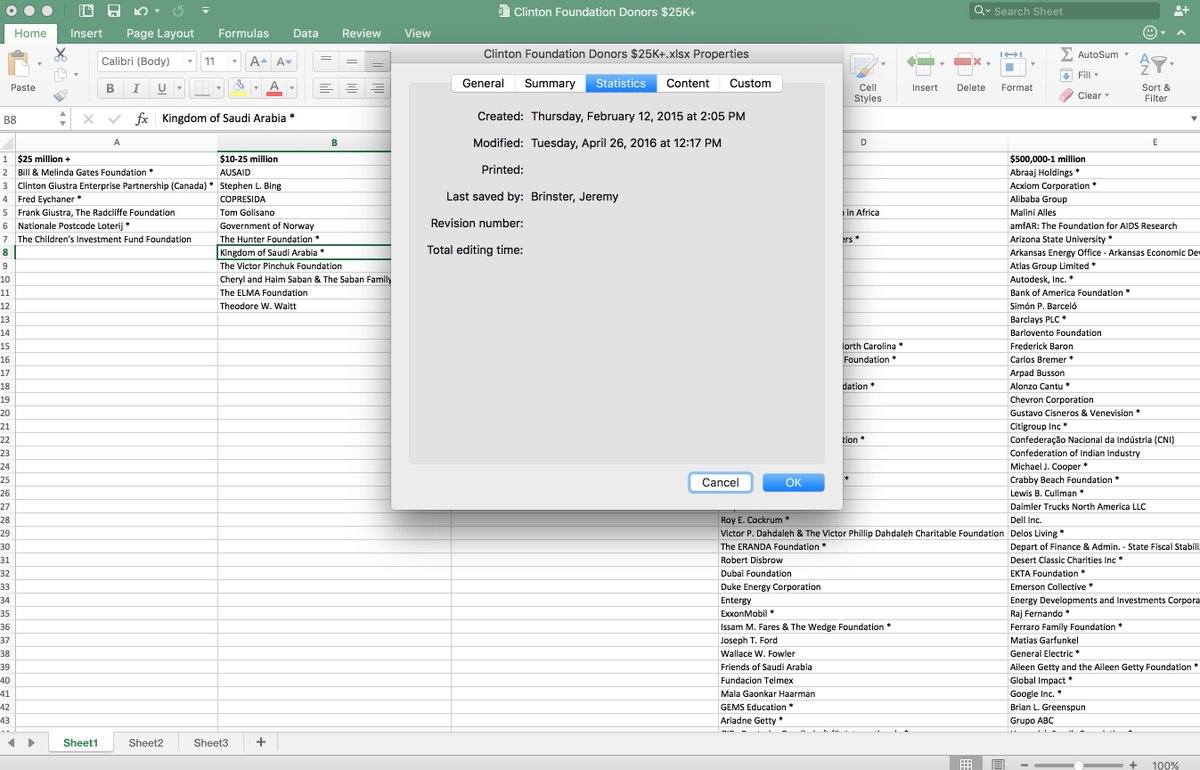1200x770 pixels.
Task: Click the Copy icon in ribbon
Action: point(60,75)
